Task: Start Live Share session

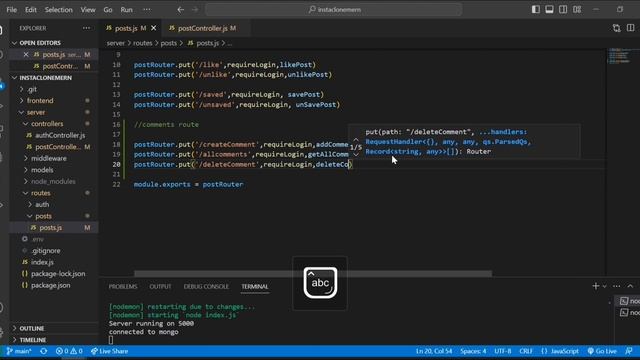Action: (109, 351)
